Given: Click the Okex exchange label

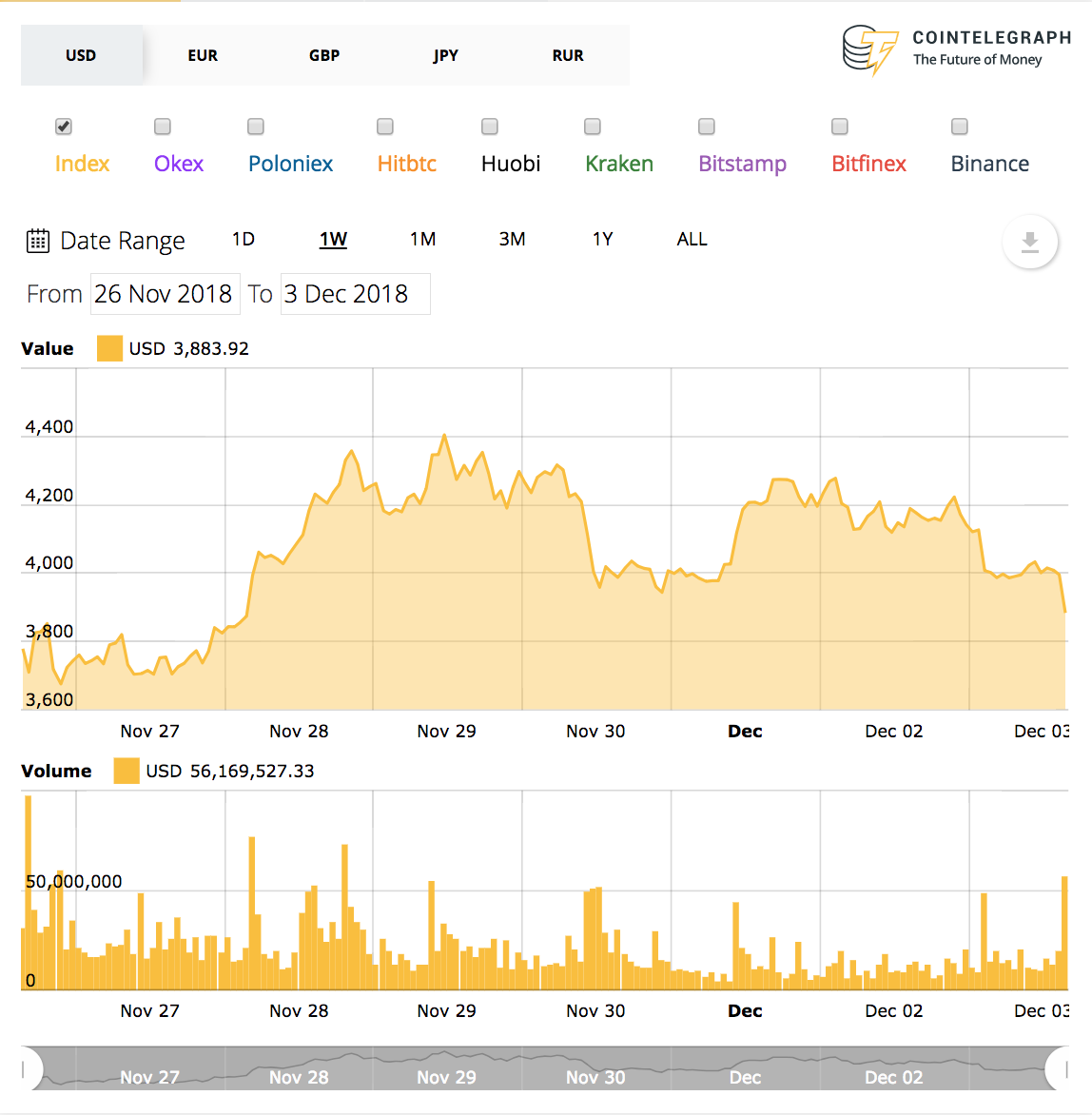Looking at the screenshot, I should [179, 165].
